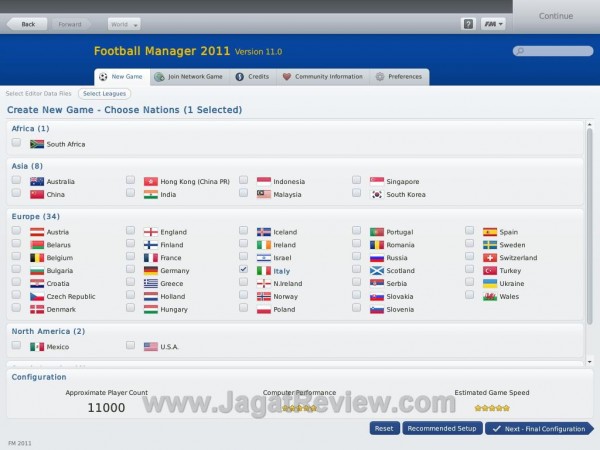Click the Germany flag icon
Image resolution: width=600 pixels, height=450 pixels.
(151, 271)
